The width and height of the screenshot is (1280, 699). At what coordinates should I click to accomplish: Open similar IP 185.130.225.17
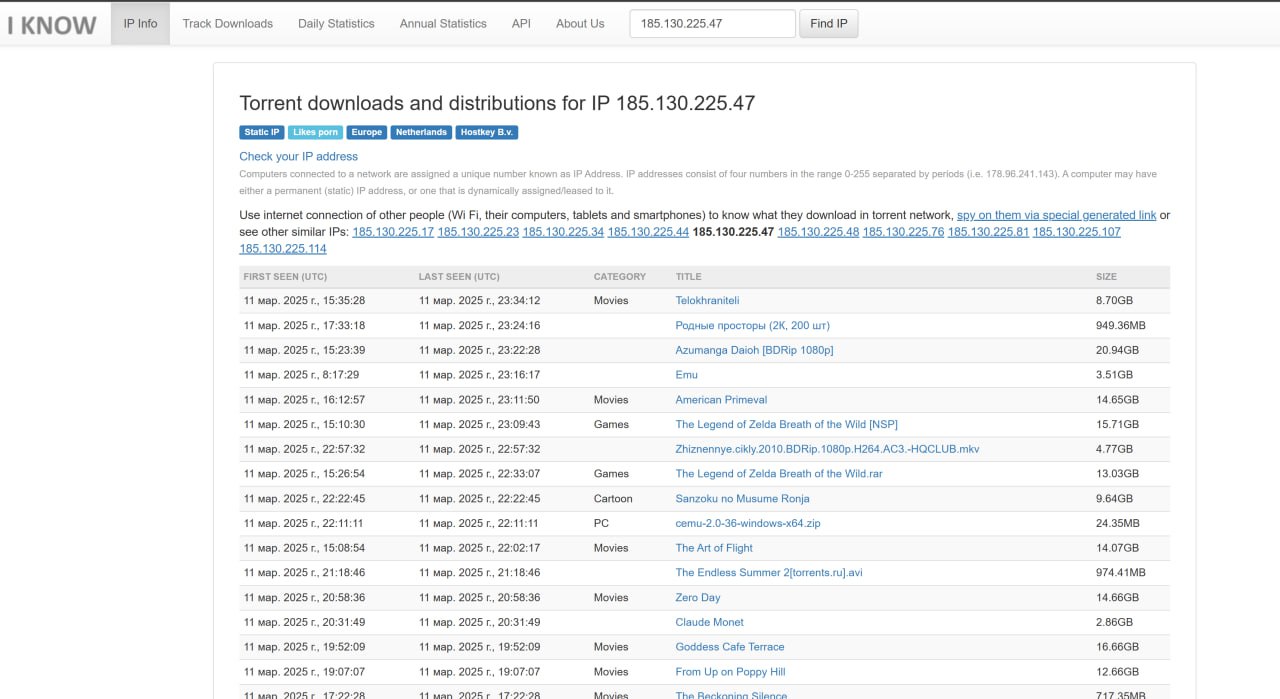[393, 232]
